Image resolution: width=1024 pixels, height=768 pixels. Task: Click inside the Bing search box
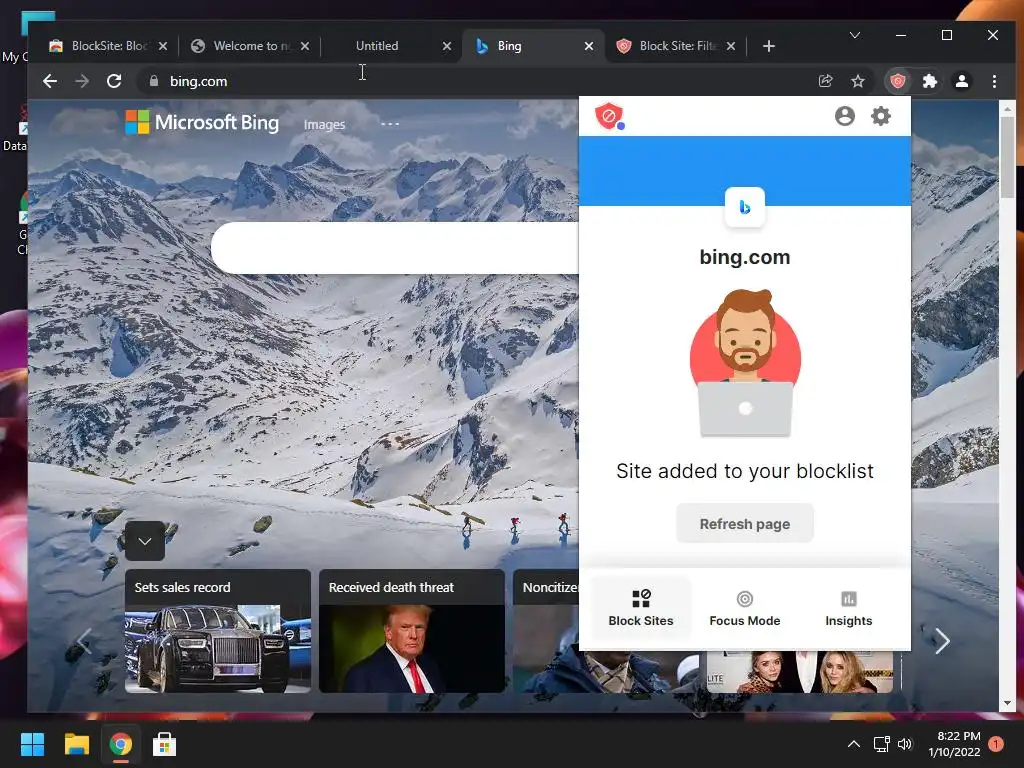click(x=394, y=248)
